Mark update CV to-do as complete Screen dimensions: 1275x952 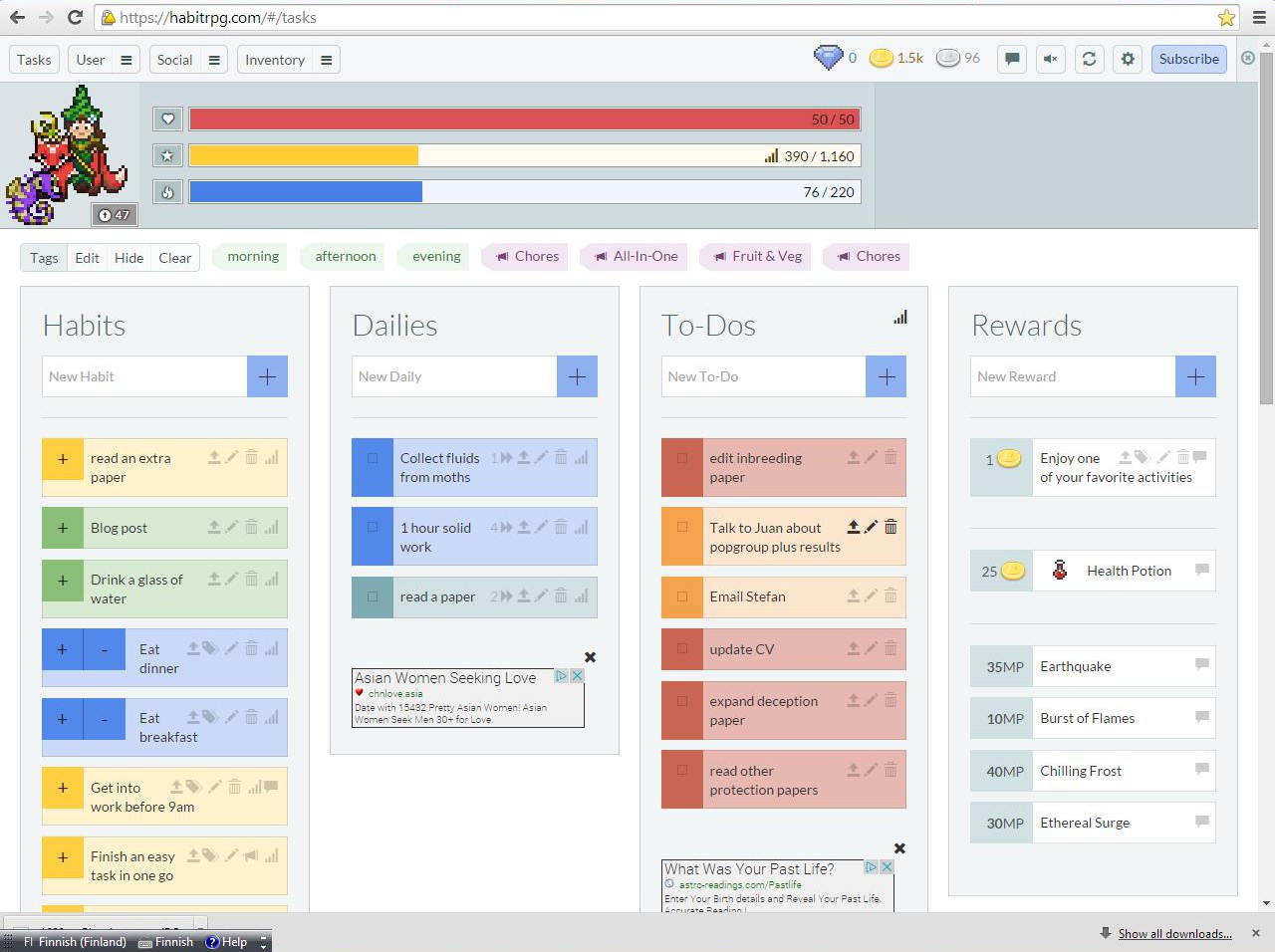click(682, 649)
